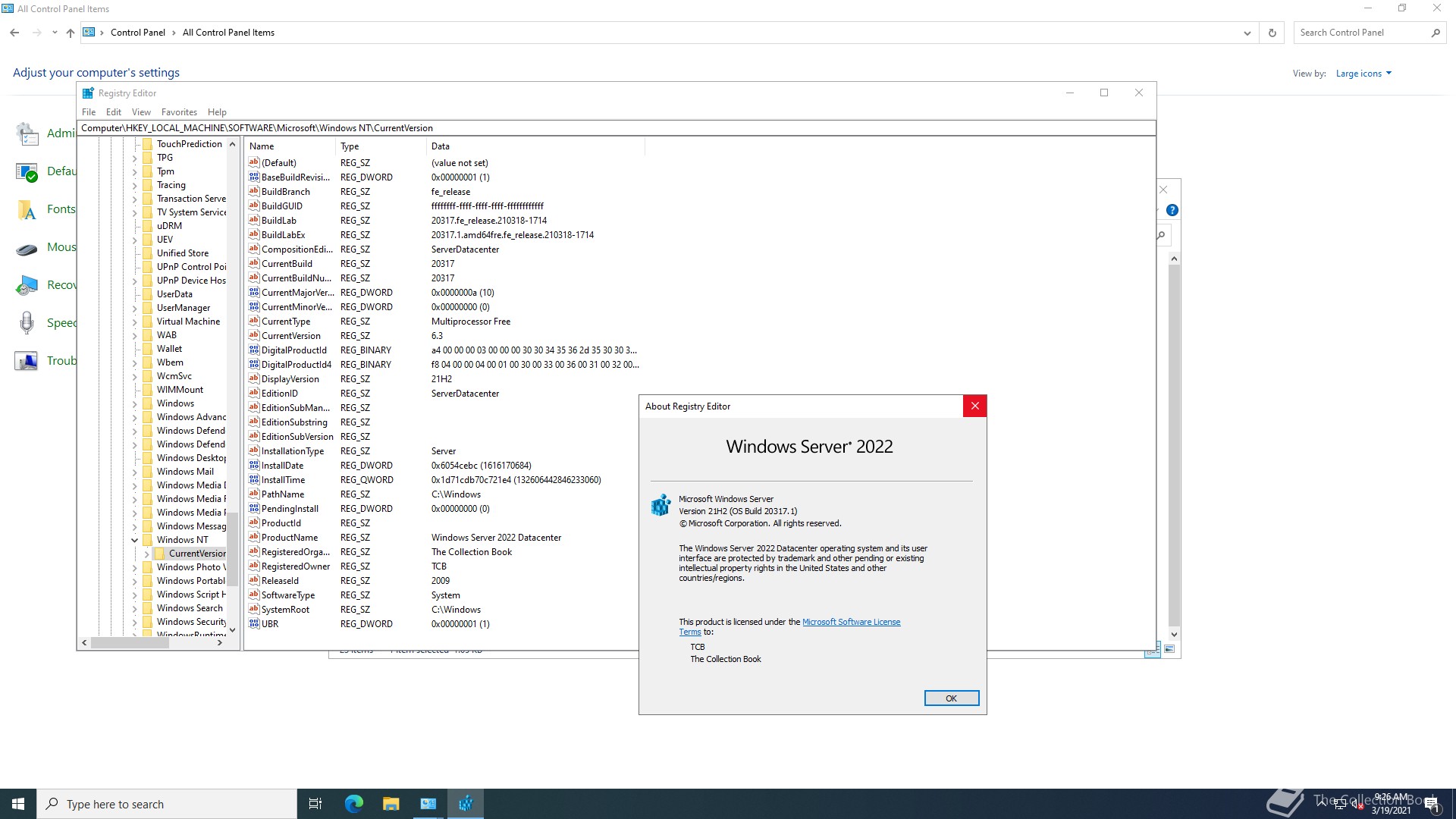1456x819 pixels.
Task: Click OK in About Registry Editor
Action: [x=951, y=698]
